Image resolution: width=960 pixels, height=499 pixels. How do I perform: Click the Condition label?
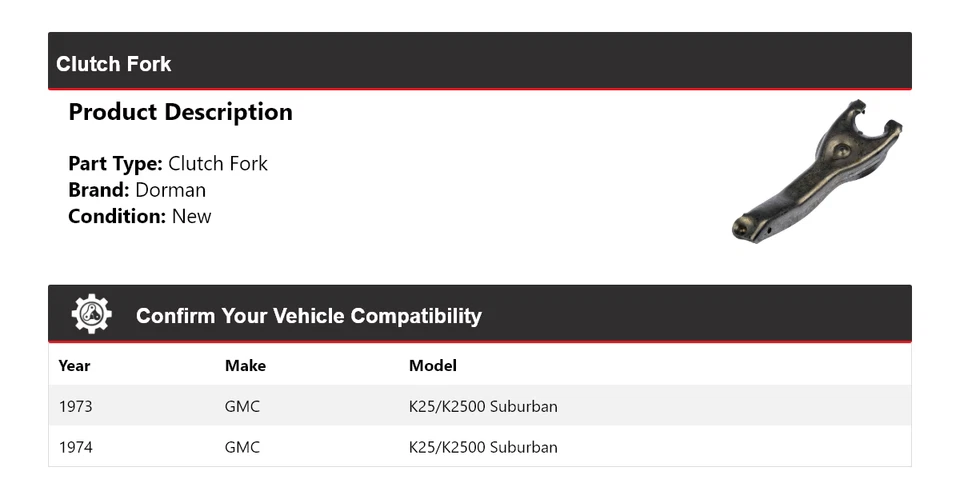point(117,216)
